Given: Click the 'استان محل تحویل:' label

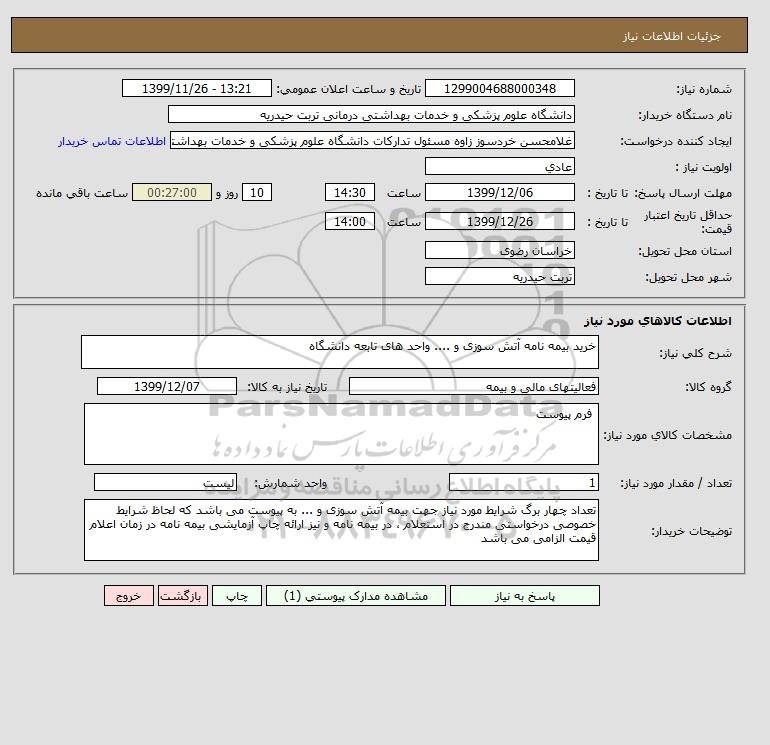Looking at the screenshot, I should (x=685, y=251).
